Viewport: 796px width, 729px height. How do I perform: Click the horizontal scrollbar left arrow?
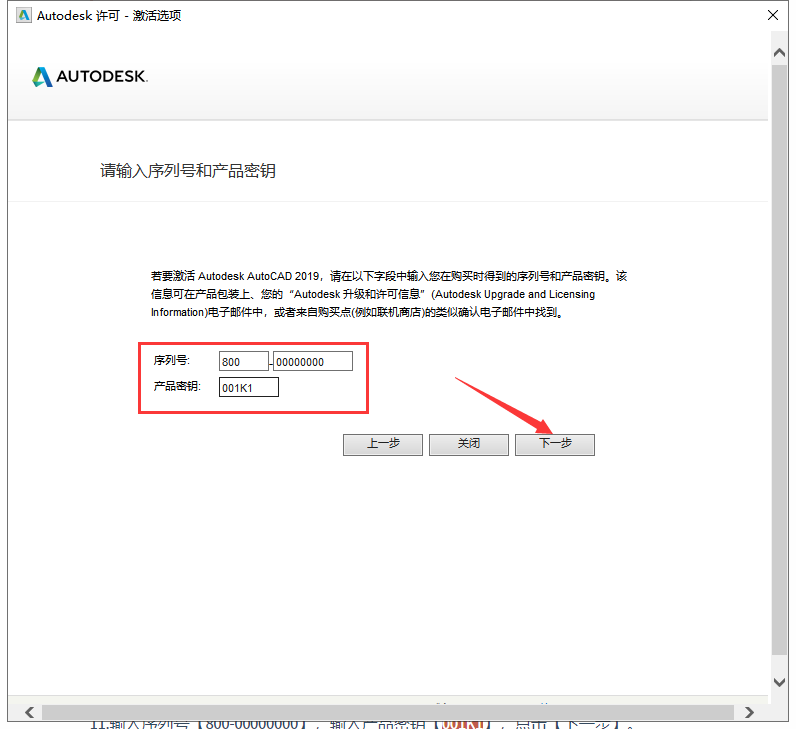pos(29,712)
